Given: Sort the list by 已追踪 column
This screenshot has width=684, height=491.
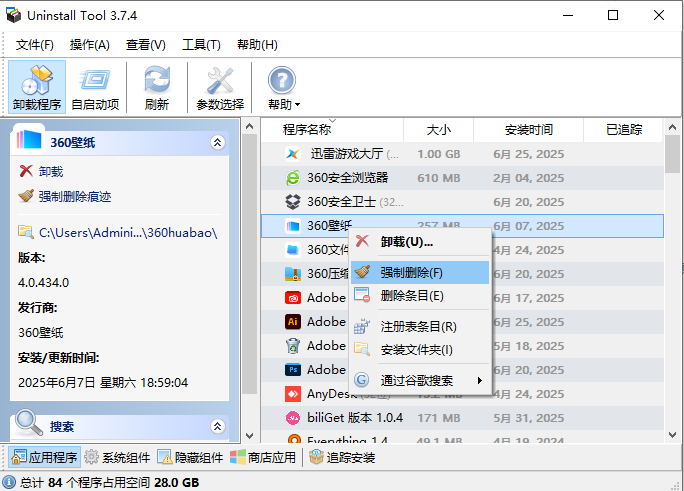Looking at the screenshot, I should 623,130.
